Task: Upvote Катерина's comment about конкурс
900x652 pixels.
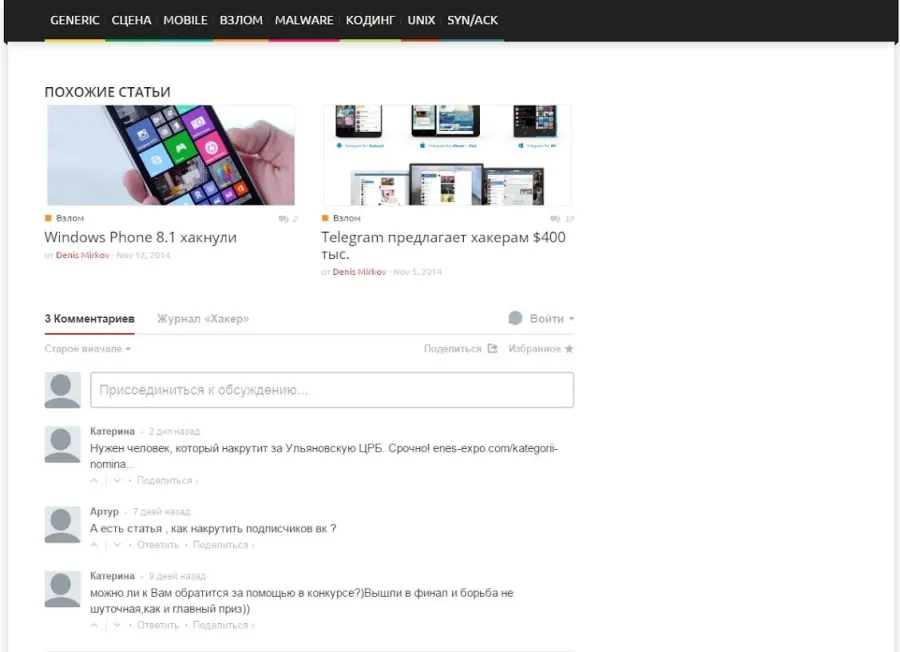Action: coord(94,626)
